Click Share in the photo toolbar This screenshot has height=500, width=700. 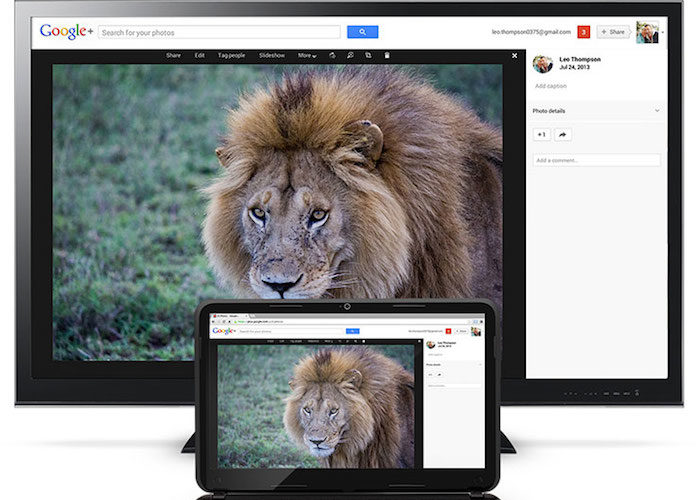click(x=174, y=56)
